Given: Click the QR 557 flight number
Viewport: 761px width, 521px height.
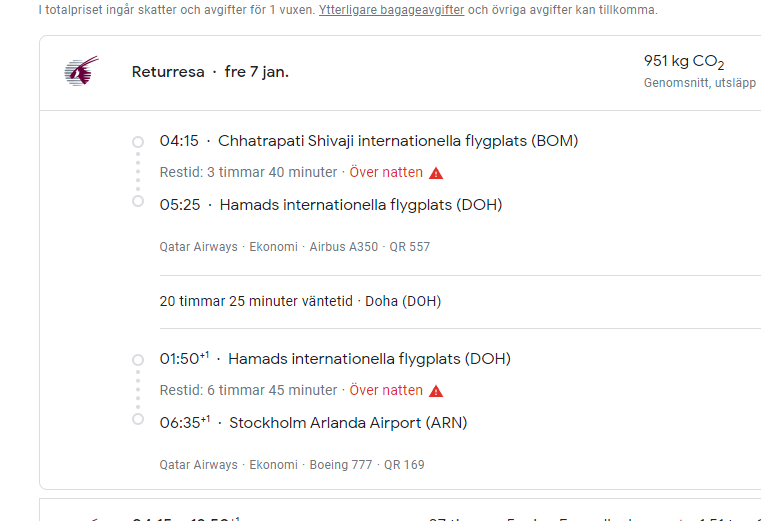Looking at the screenshot, I should (410, 247).
